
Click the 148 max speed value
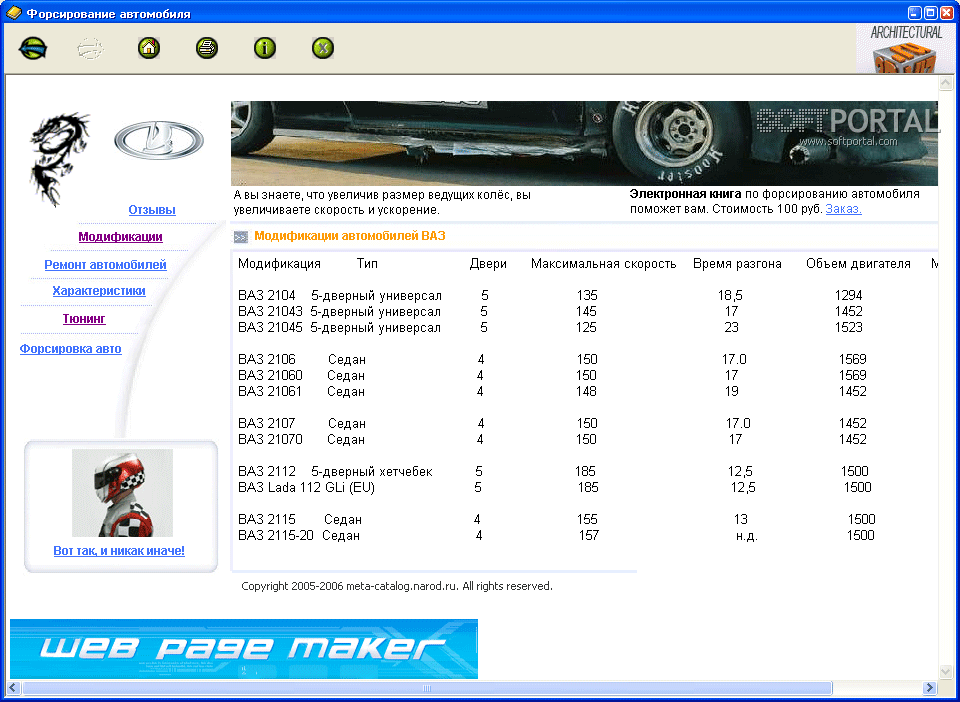click(x=587, y=391)
